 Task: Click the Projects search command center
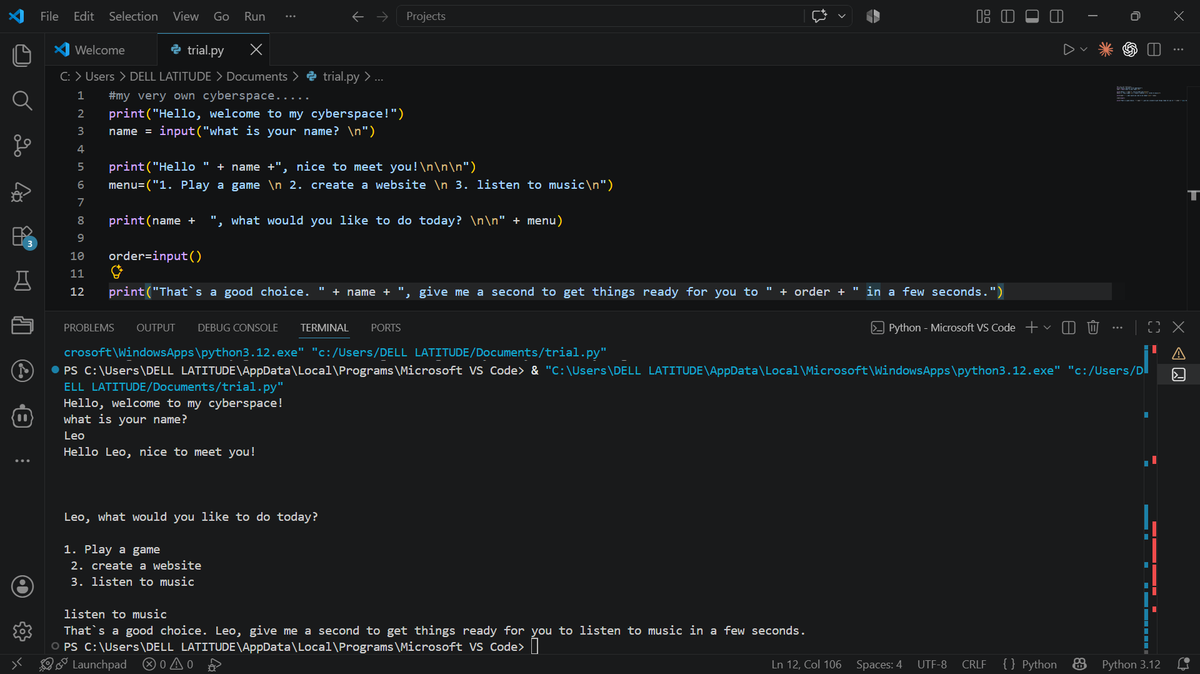tap(599, 16)
